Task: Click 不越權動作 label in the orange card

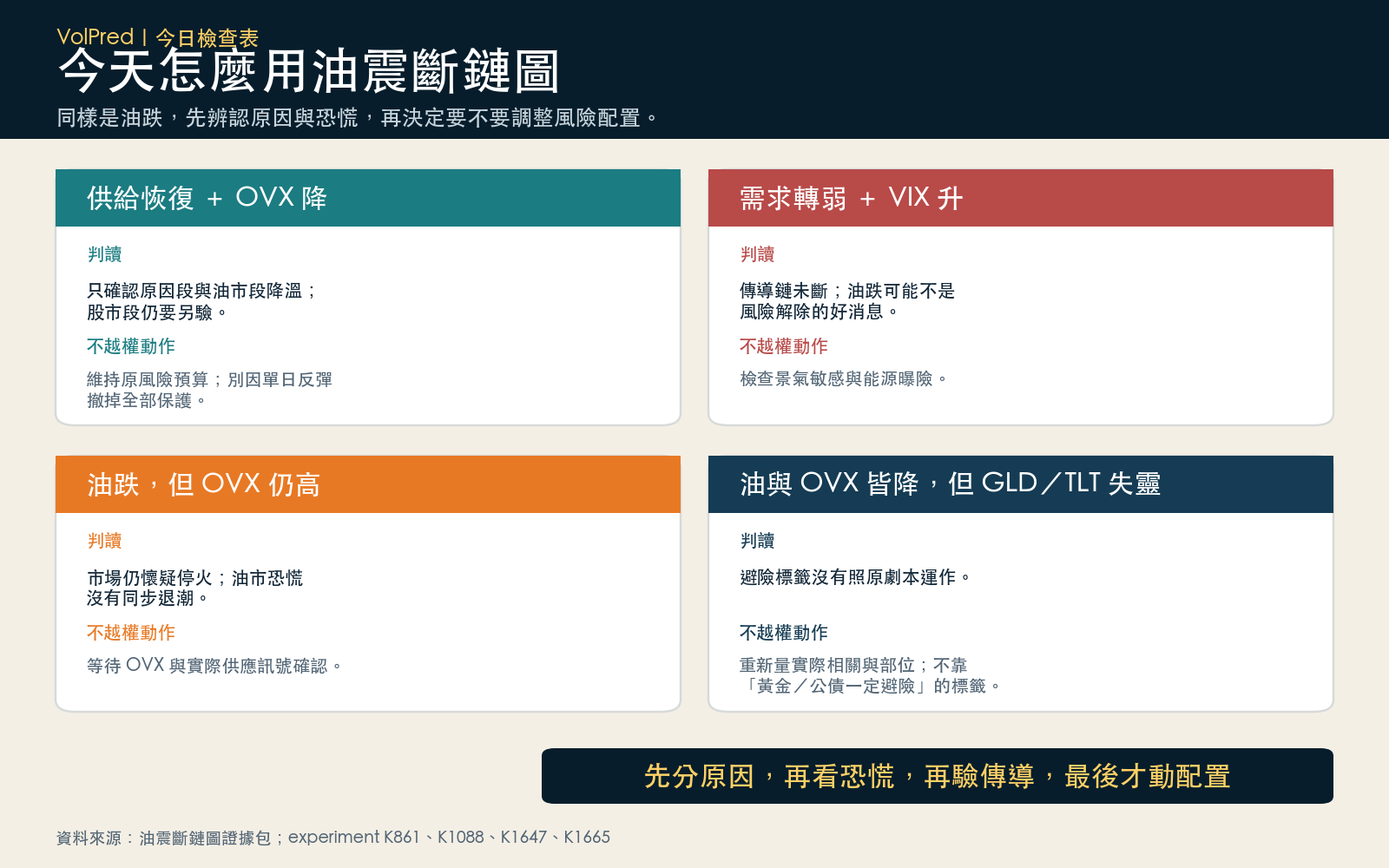Action: pyautogui.click(x=131, y=633)
